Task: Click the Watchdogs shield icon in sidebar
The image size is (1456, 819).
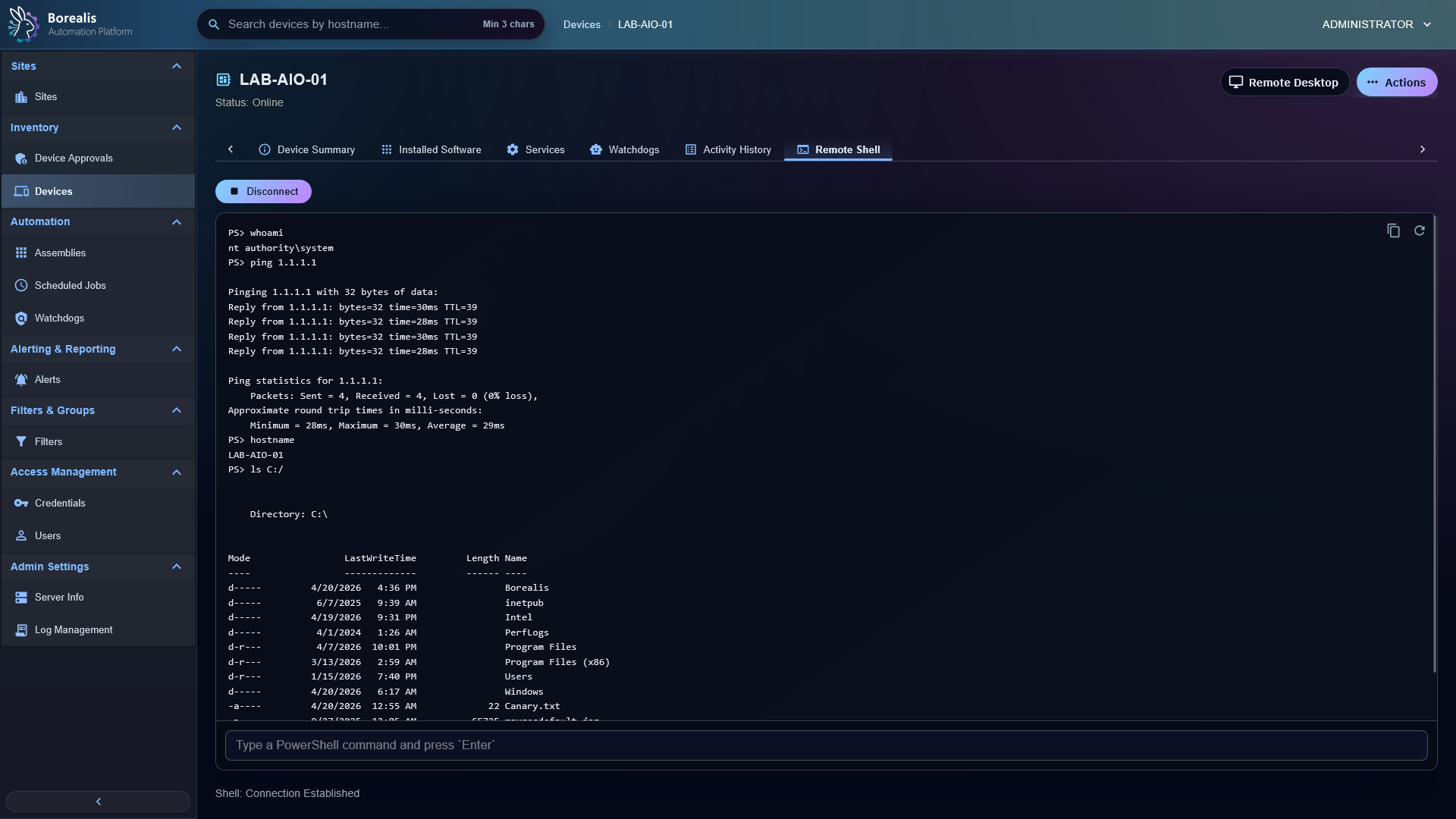Action: (21, 318)
